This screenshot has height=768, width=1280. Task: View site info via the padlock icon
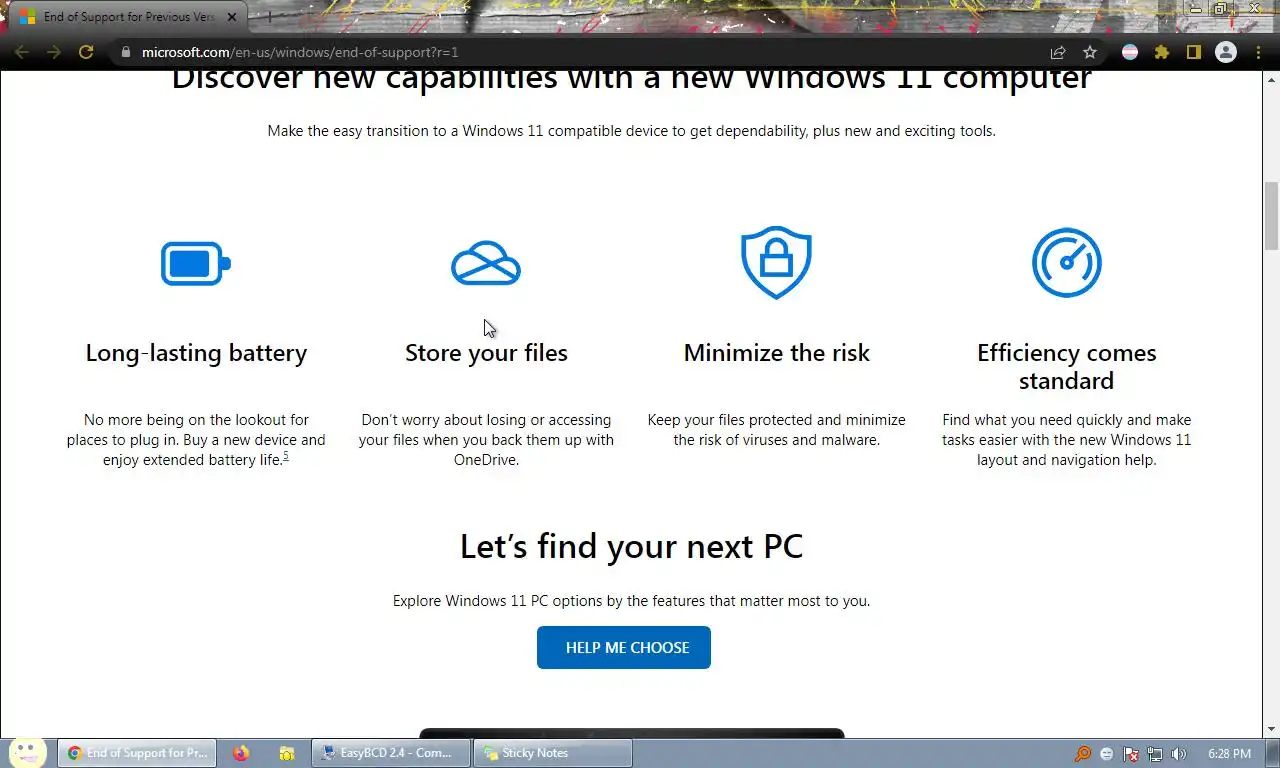126,52
